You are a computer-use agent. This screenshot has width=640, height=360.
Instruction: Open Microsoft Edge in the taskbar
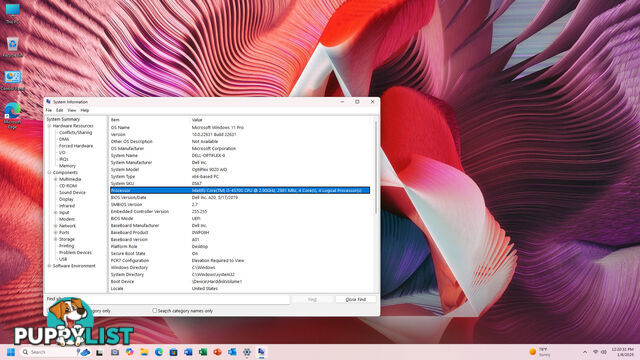point(159,352)
